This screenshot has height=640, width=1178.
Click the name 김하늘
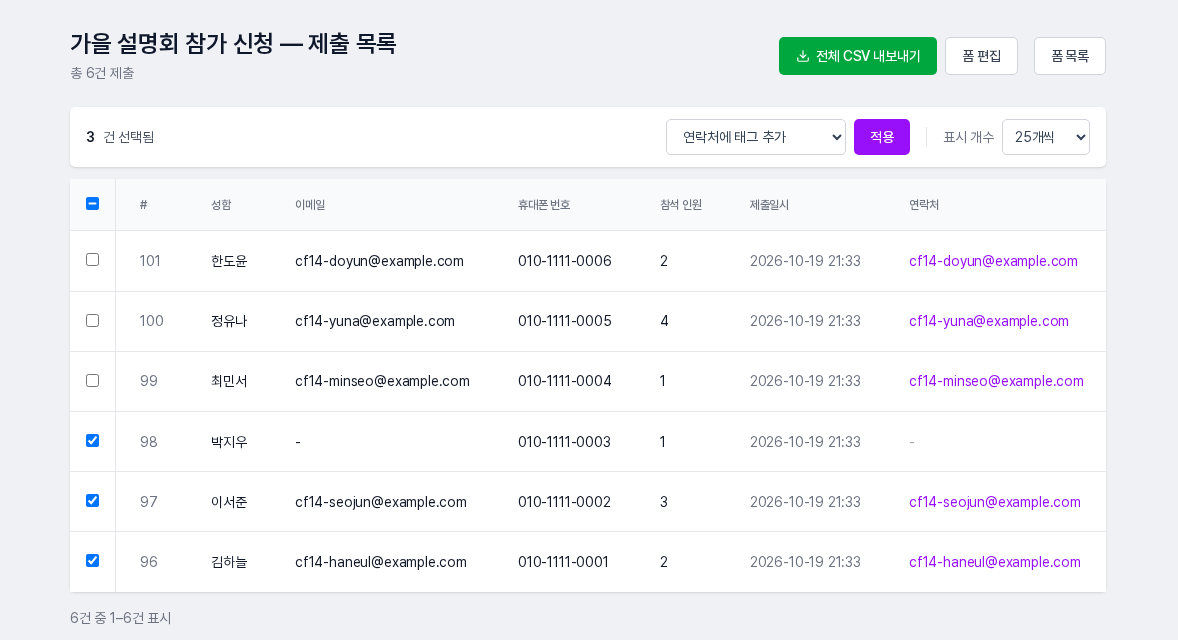pyautogui.click(x=229, y=562)
